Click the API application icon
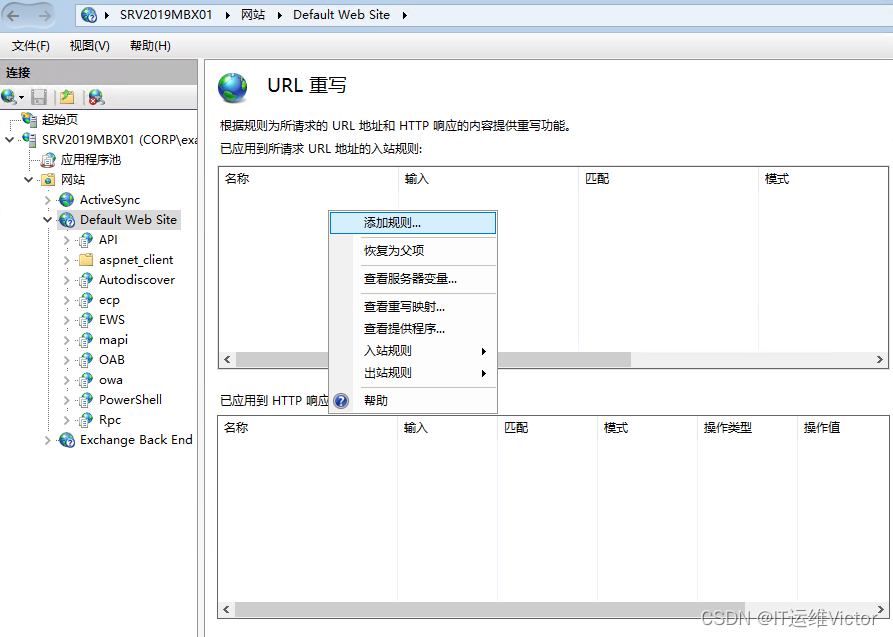 (85, 240)
